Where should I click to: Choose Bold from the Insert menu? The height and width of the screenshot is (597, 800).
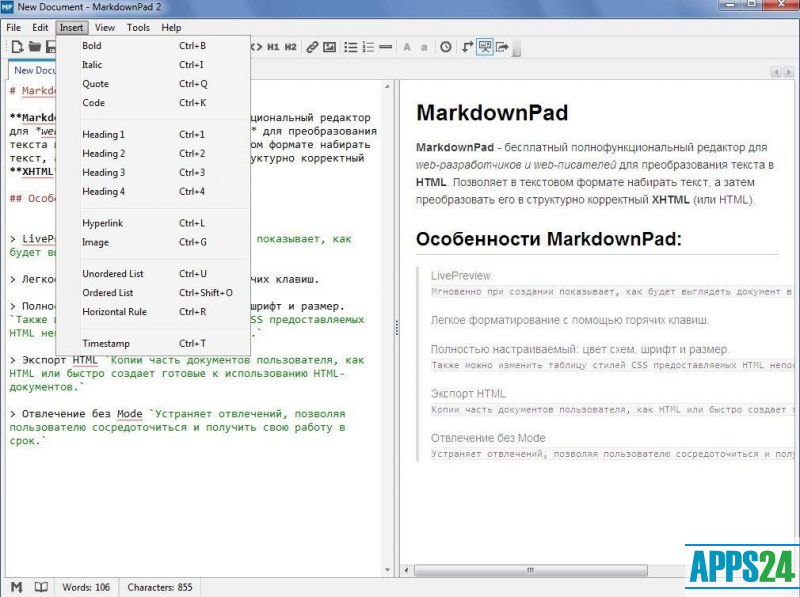[x=153, y=45]
